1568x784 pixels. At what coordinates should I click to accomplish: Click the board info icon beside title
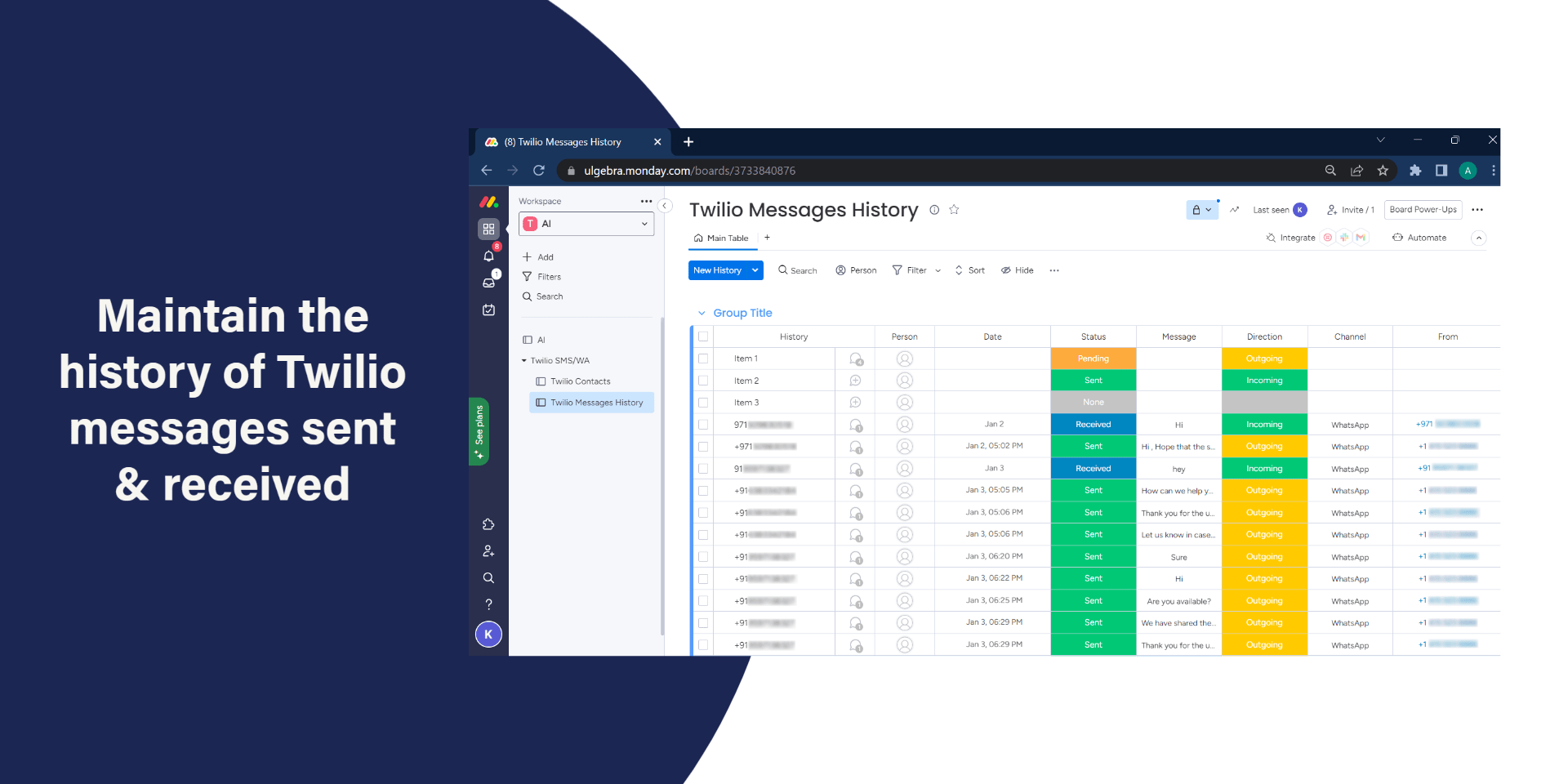[934, 210]
